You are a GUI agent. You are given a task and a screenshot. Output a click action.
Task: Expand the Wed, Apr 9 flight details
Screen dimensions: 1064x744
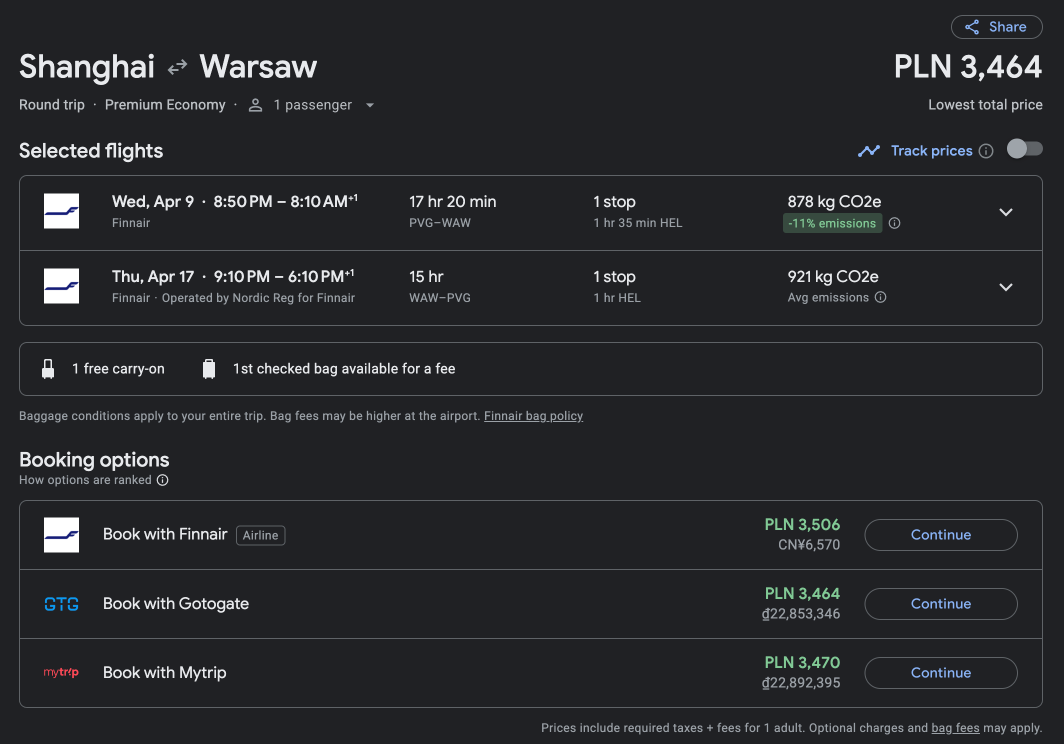click(x=1006, y=212)
